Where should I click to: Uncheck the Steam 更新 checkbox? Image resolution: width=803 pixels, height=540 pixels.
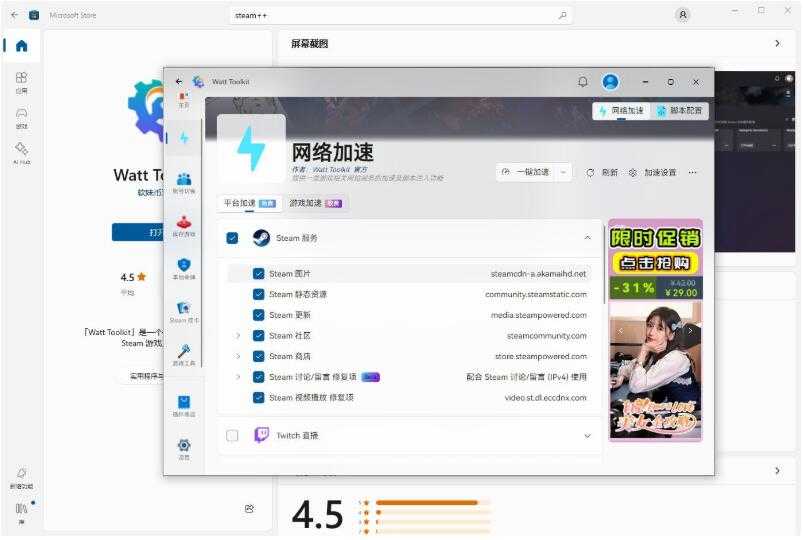[259, 315]
